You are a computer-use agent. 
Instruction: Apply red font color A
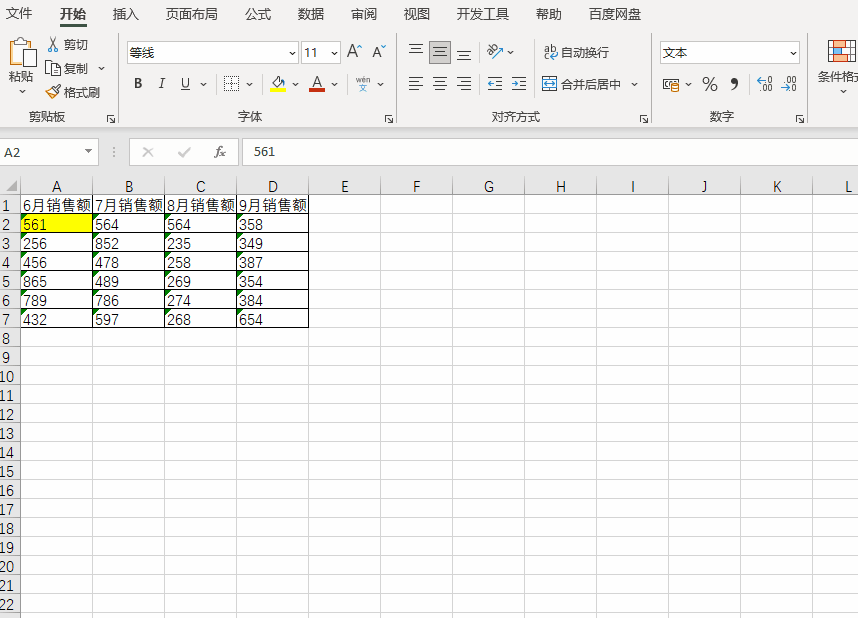tap(317, 84)
